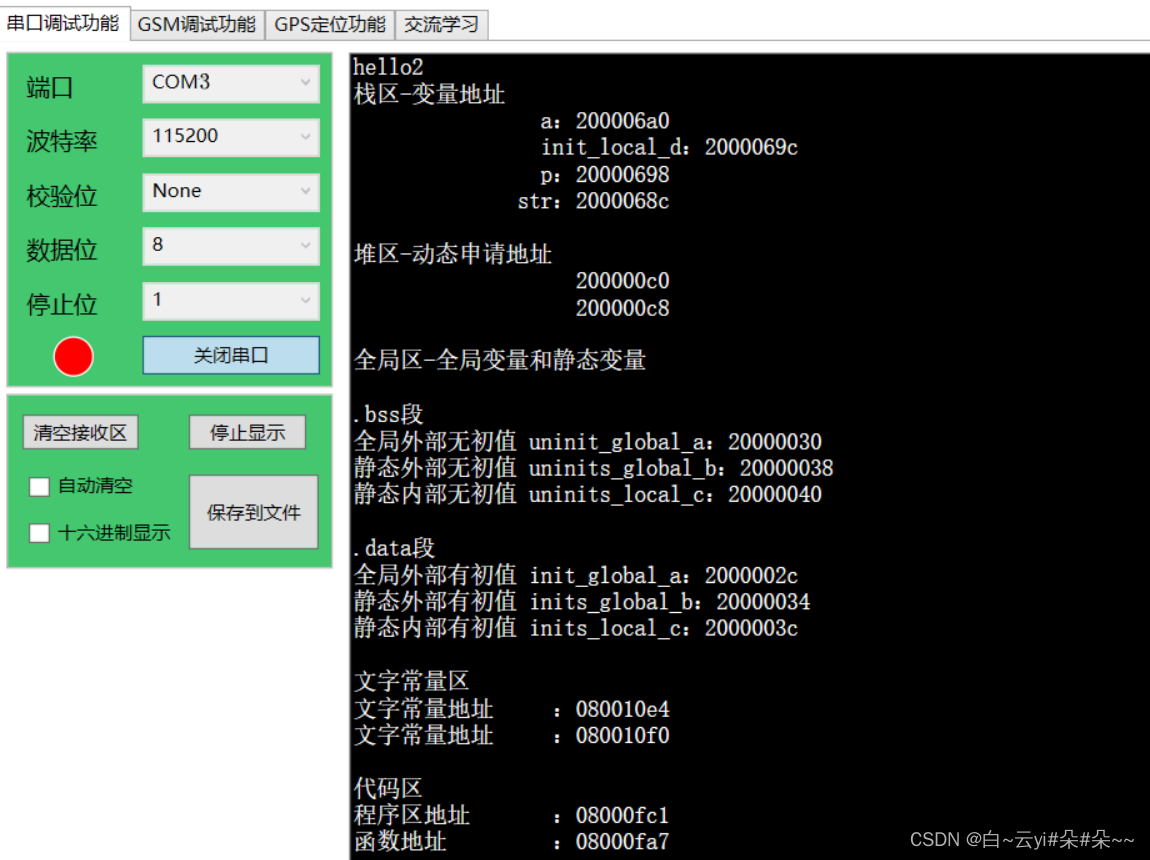The width and height of the screenshot is (1150, 860).
Task: Click the 波特率 label
Action: pos(62,141)
